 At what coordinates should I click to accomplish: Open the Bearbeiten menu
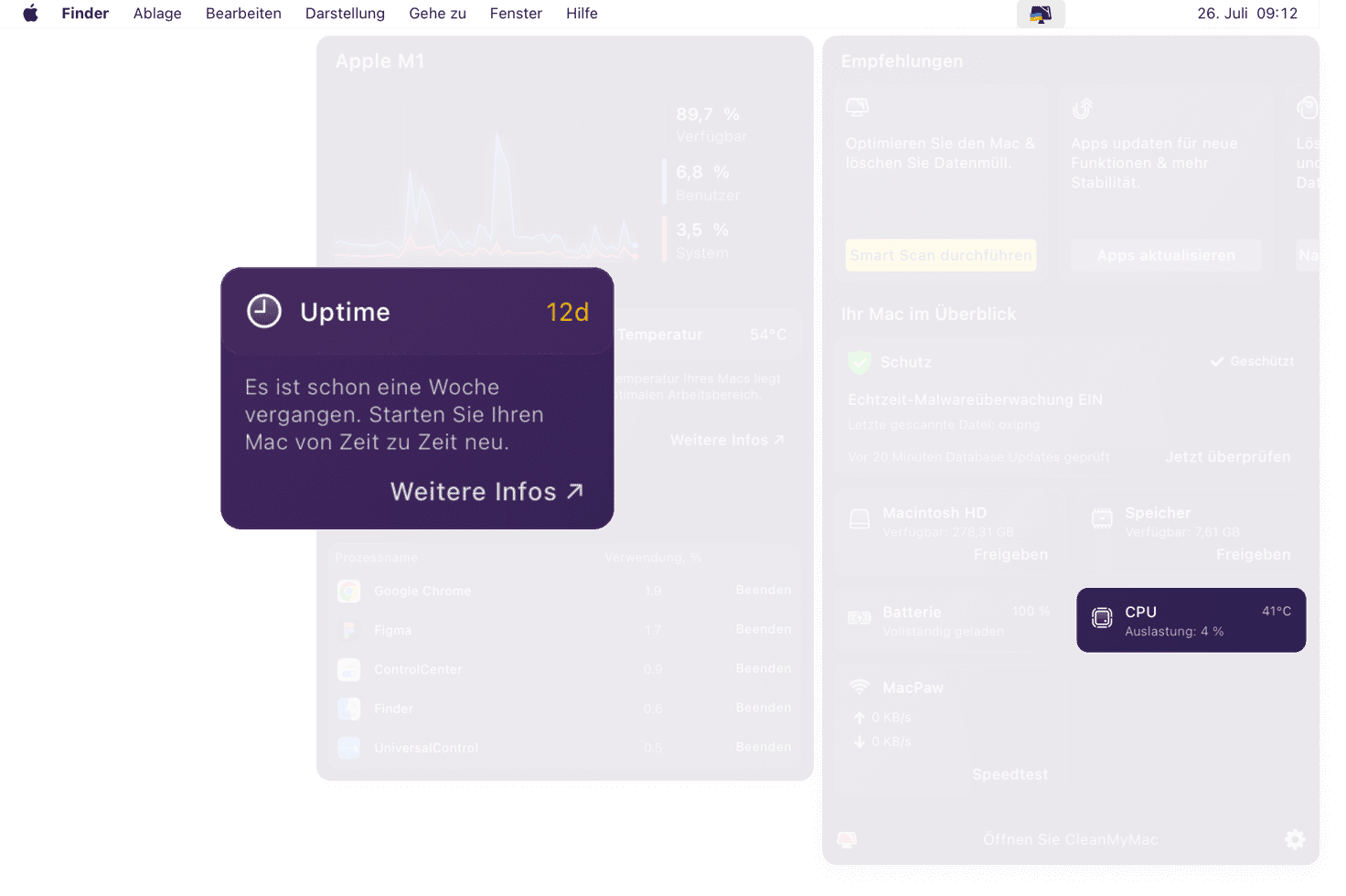[243, 13]
